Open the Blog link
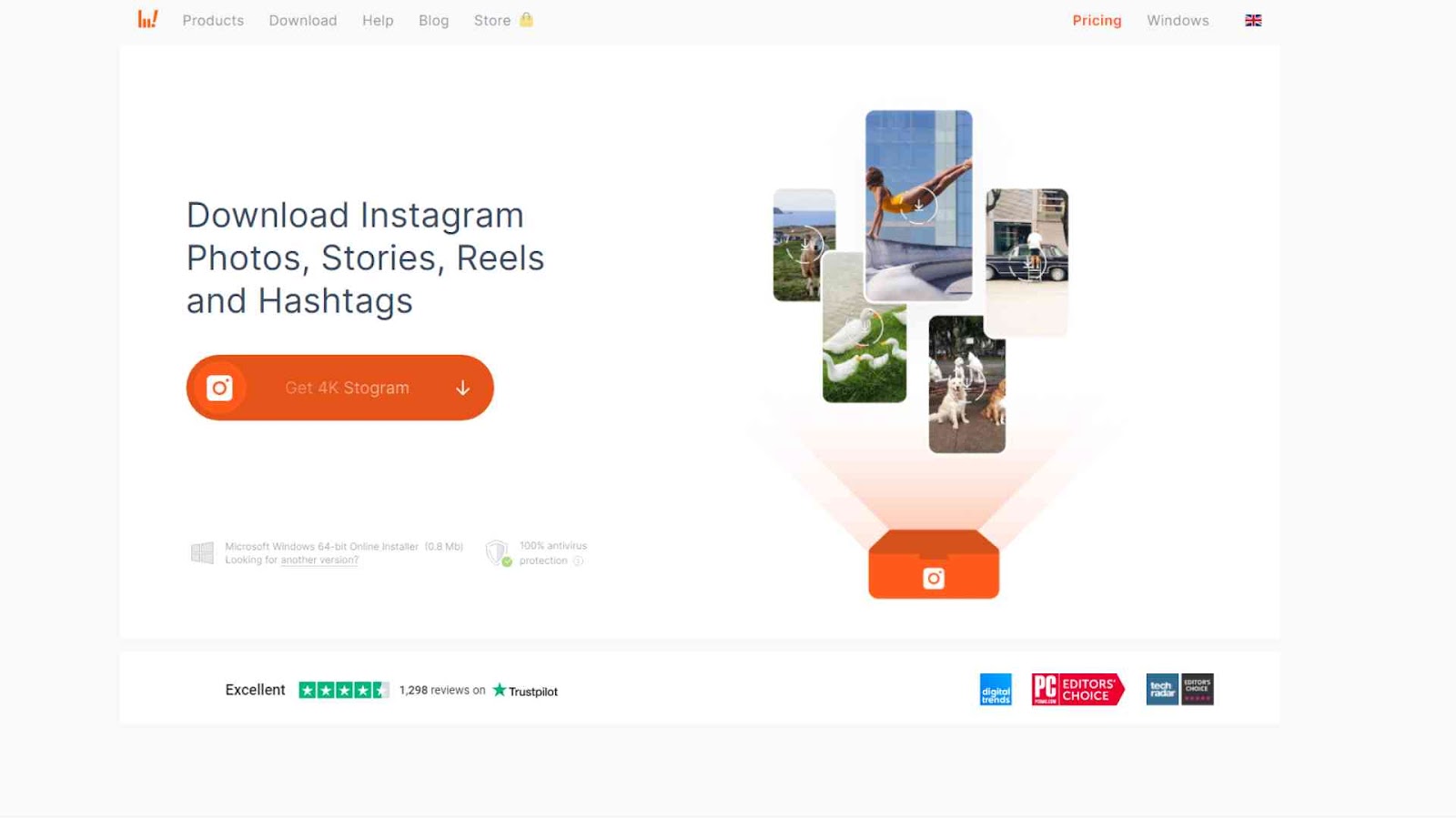1456x819 pixels. 433,20
